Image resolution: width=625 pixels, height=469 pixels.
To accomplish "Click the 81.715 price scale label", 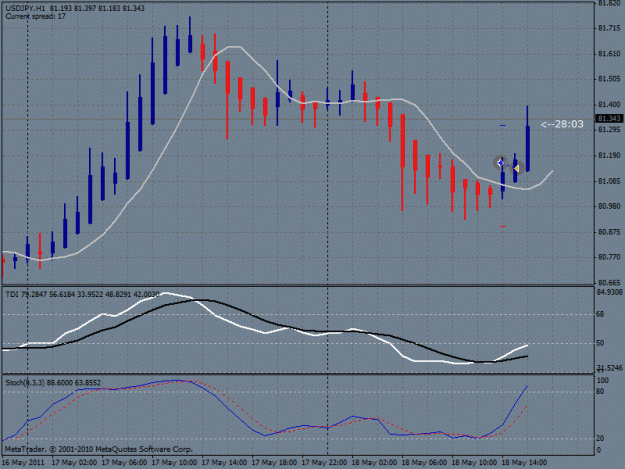I will [x=609, y=28].
